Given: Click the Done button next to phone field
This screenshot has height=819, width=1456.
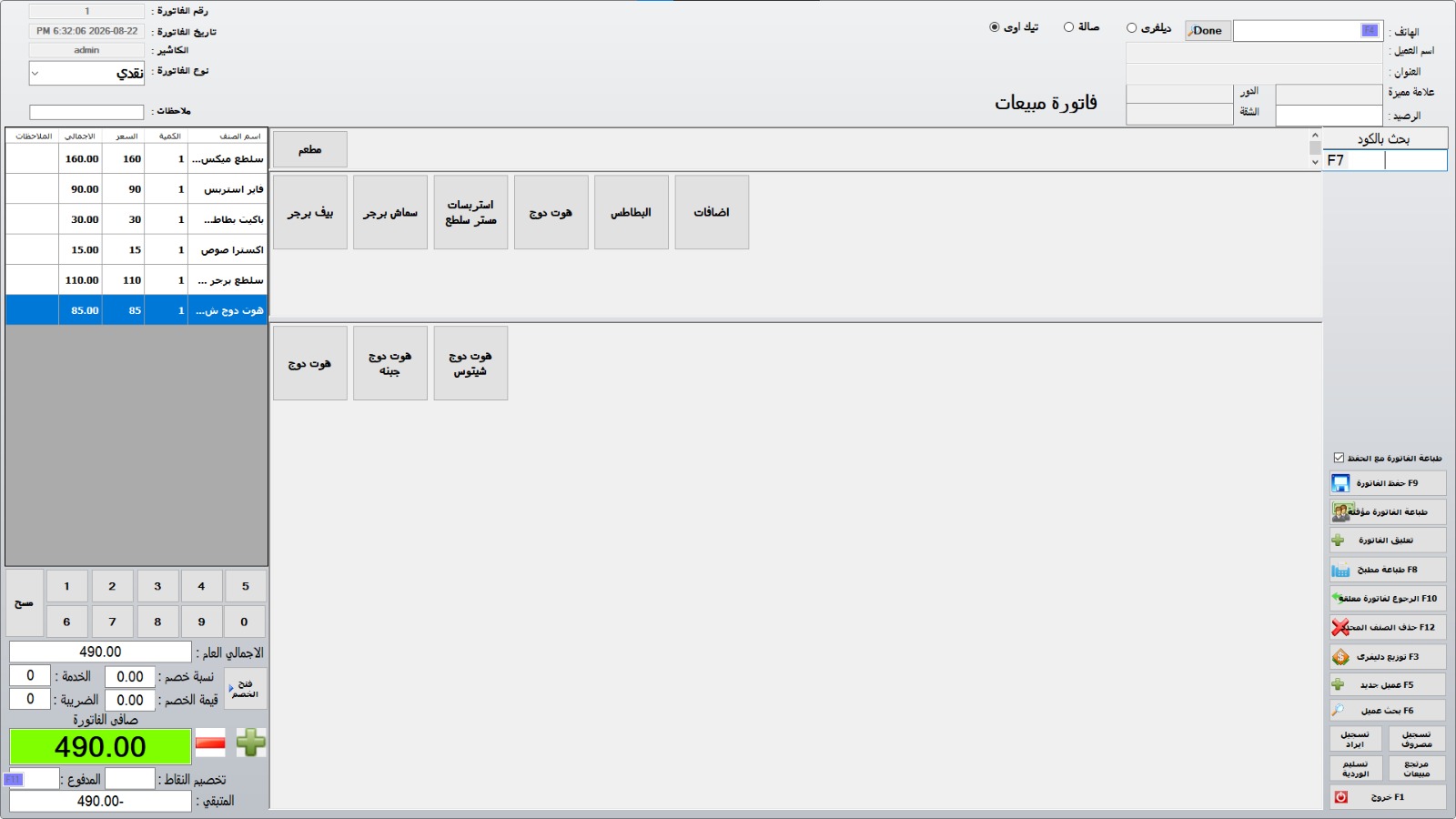Looking at the screenshot, I should (x=1208, y=31).
